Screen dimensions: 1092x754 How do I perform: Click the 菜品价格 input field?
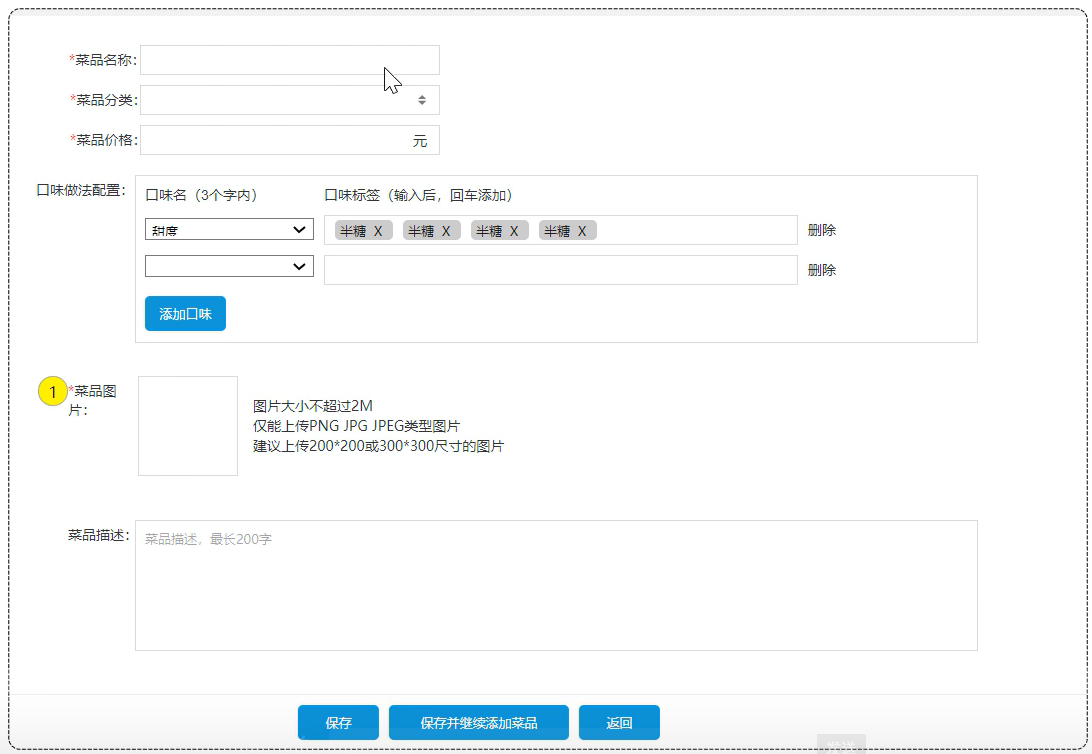coord(290,140)
